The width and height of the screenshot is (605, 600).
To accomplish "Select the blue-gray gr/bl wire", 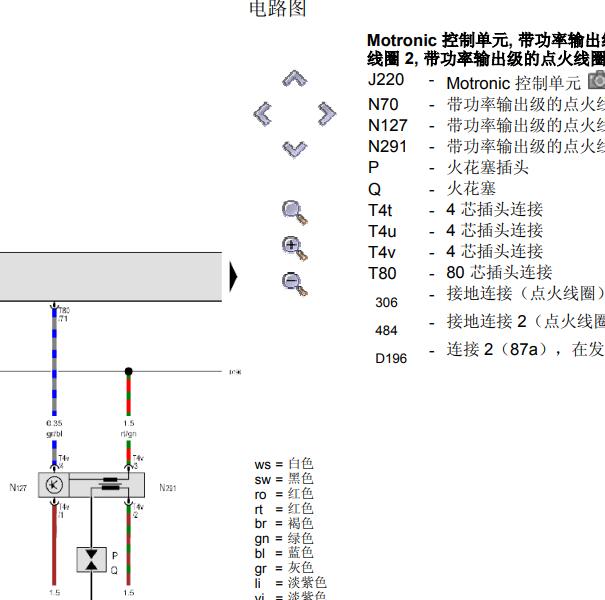I will [x=54, y=361].
